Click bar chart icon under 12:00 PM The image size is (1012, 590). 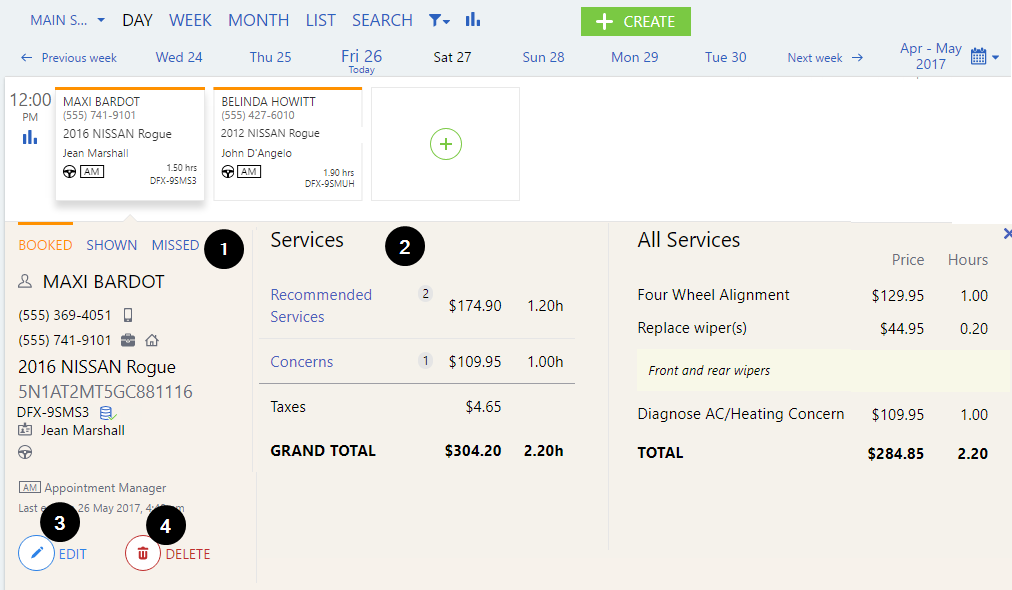tap(30, 138)
